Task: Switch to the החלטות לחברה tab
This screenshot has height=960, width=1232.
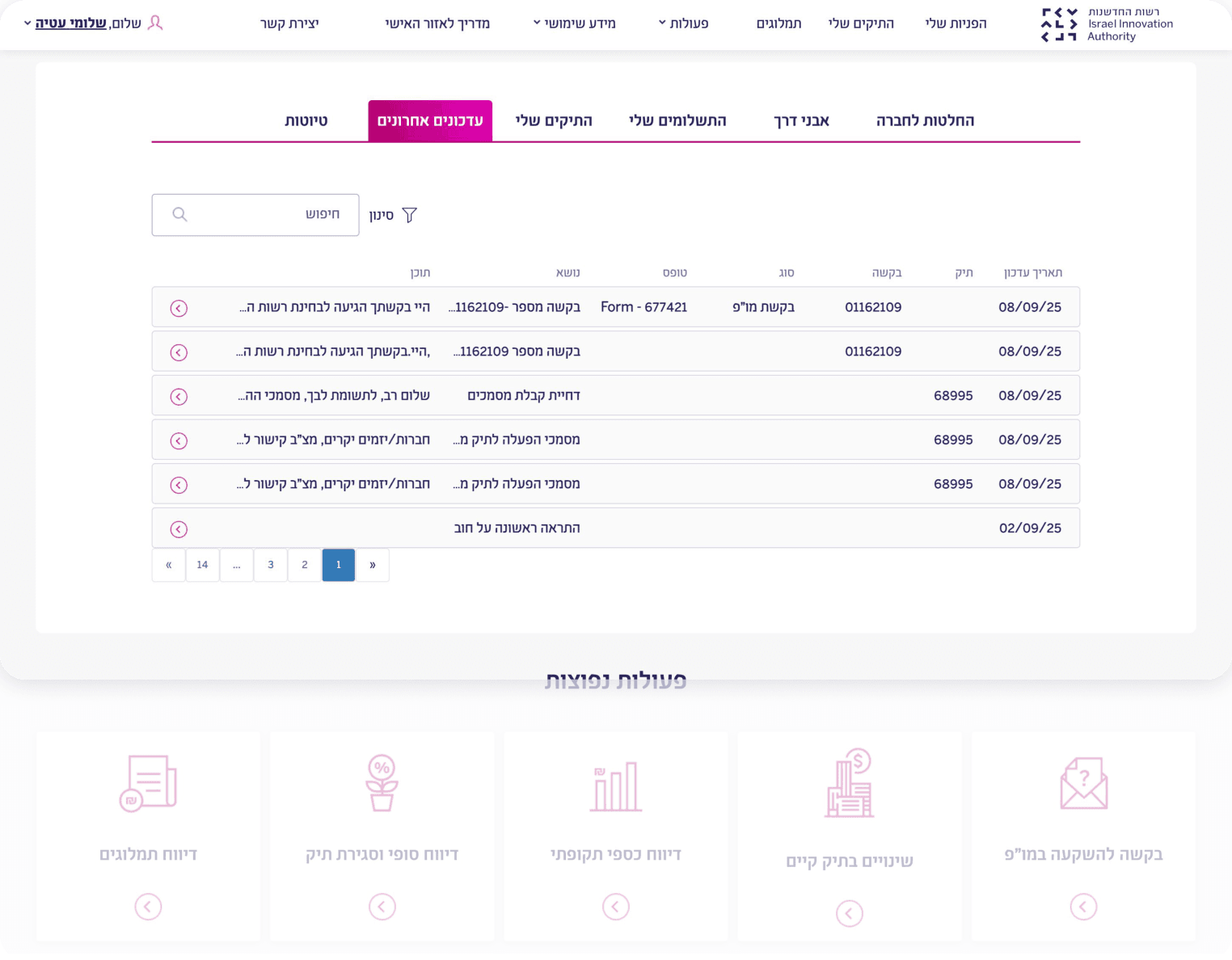Action: (925, 120)
